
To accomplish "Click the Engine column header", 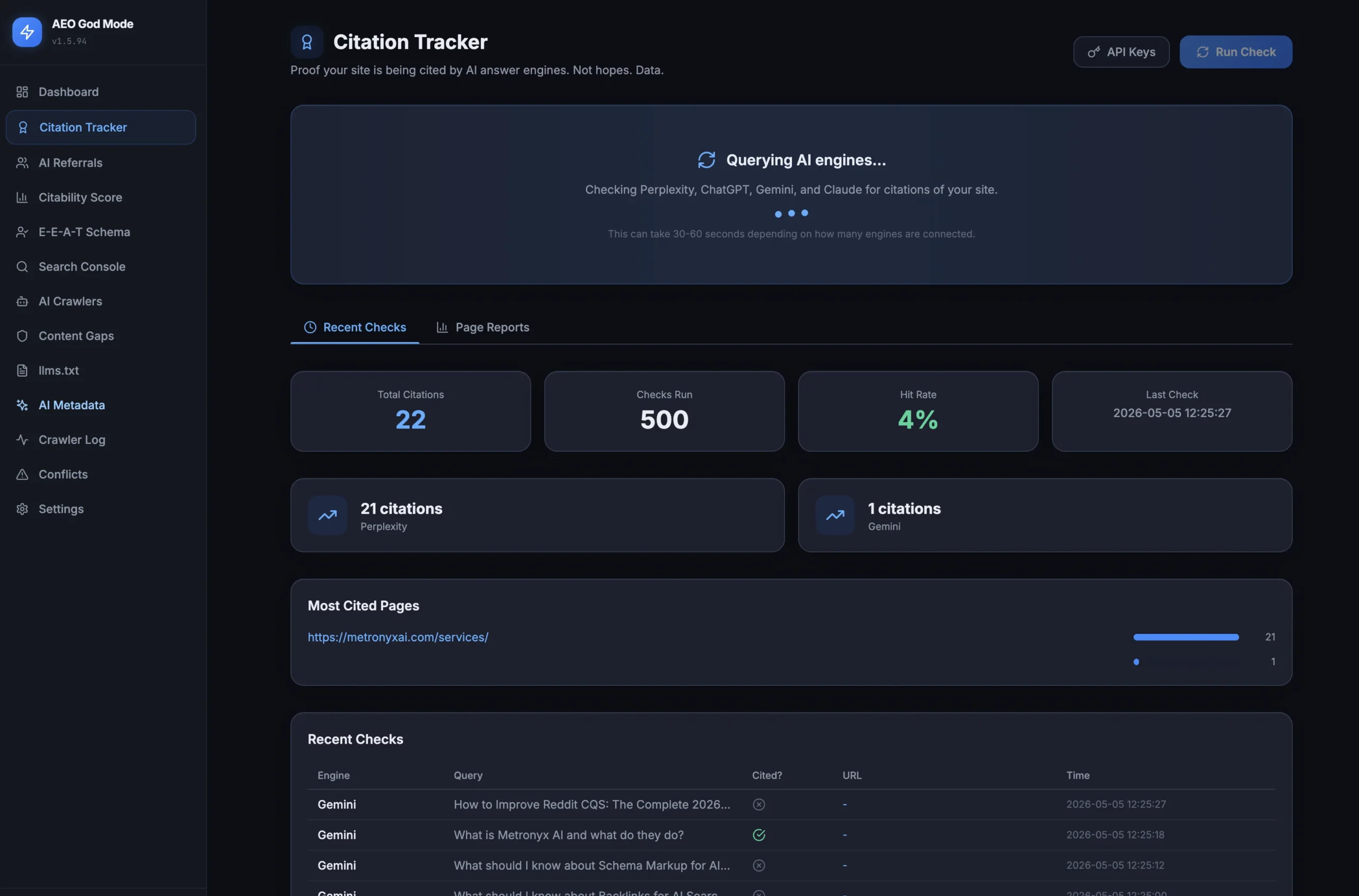I will point(334,776).
